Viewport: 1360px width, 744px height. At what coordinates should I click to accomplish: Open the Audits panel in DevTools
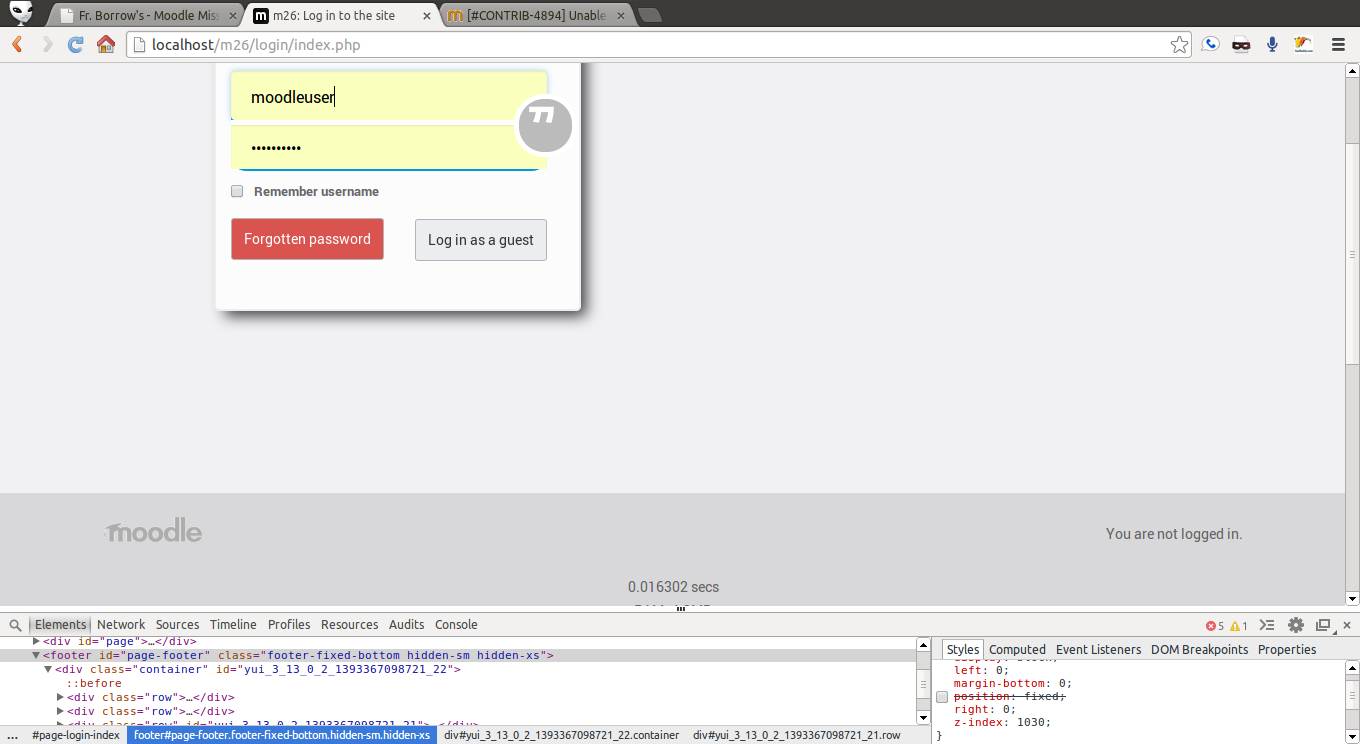coord(406,624)
